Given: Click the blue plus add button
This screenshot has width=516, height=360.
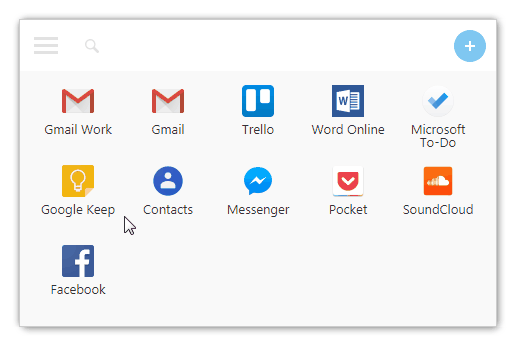Looking at the screenshot, I should click(x=470, y=46).
